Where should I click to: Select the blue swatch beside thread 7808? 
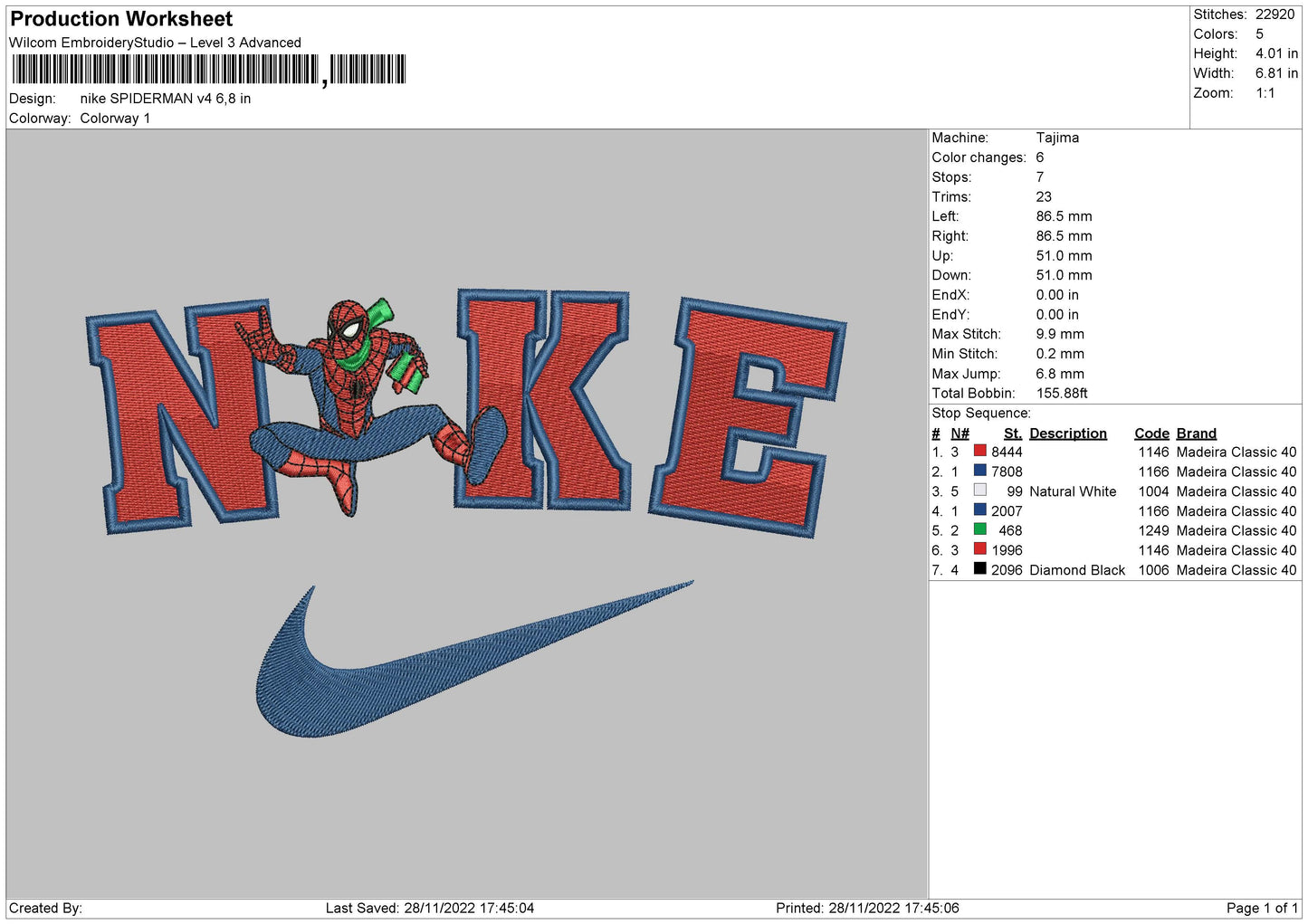tap(979, 471)
